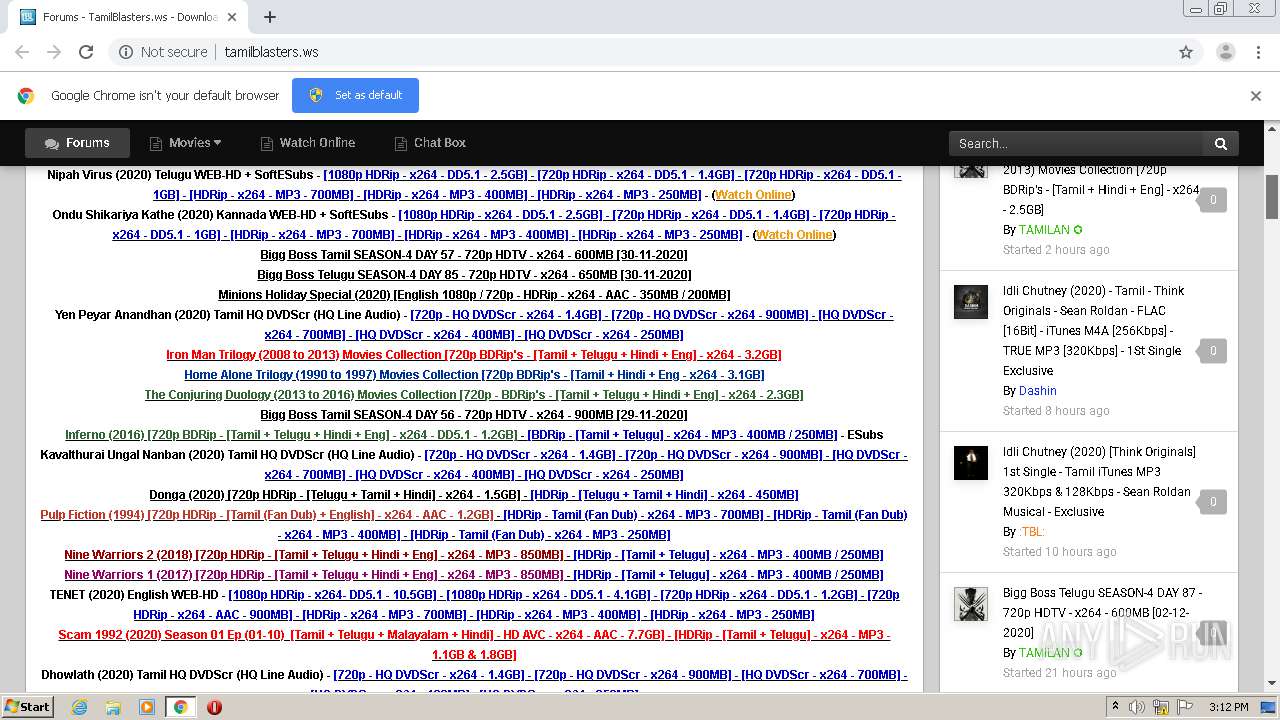Bookmark this page with star icon
1280x720 pixels.
click(1186, 52)
